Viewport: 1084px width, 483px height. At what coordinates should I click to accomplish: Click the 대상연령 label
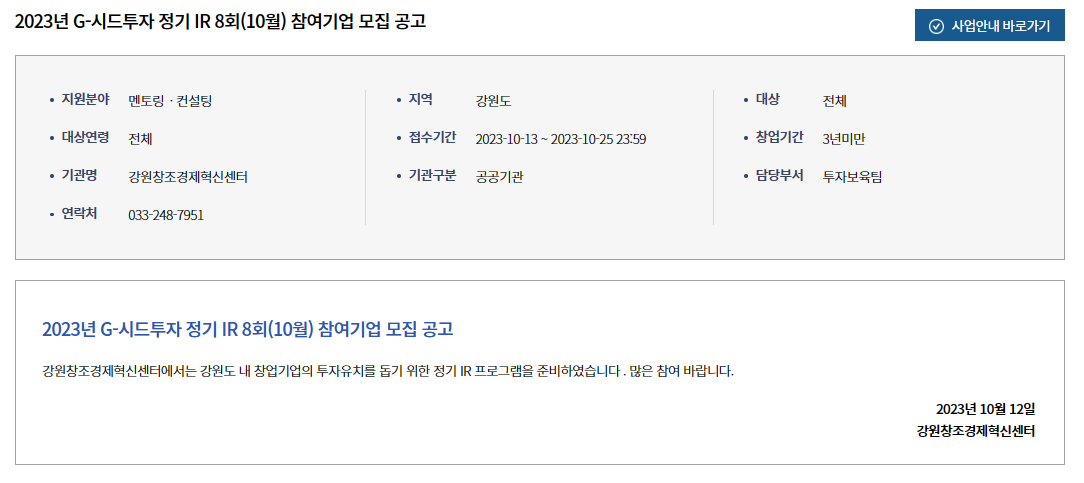pos(85,138)
